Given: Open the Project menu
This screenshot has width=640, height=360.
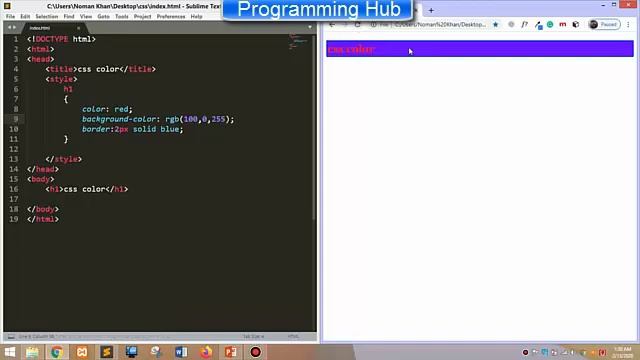Looking at the screenshot, I should (x=142, y=17).
